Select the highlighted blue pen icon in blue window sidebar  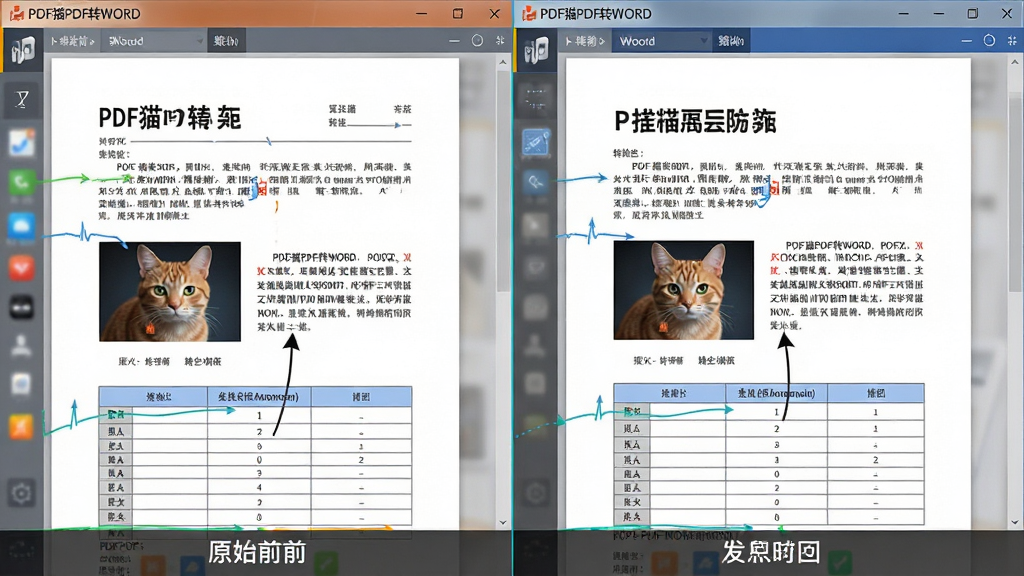click(x=536, y=142)
